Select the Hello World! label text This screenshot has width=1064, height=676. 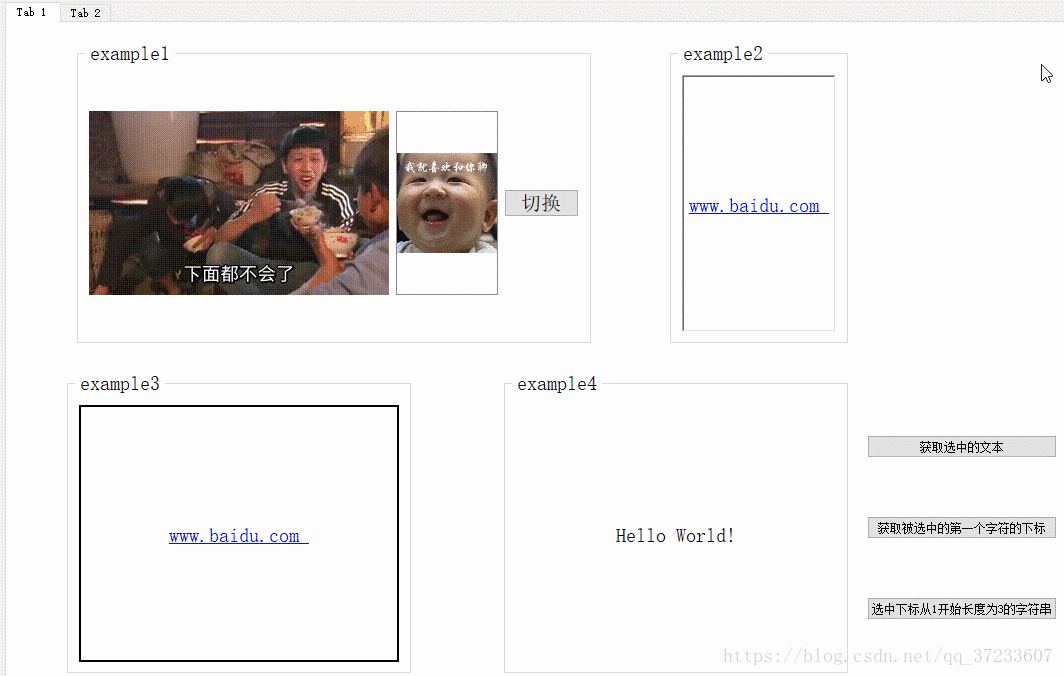(x=674, y=536)
